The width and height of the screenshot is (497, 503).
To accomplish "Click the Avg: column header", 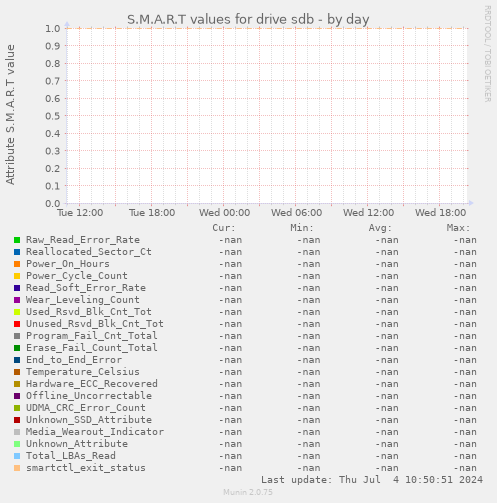I will (380, 228).
